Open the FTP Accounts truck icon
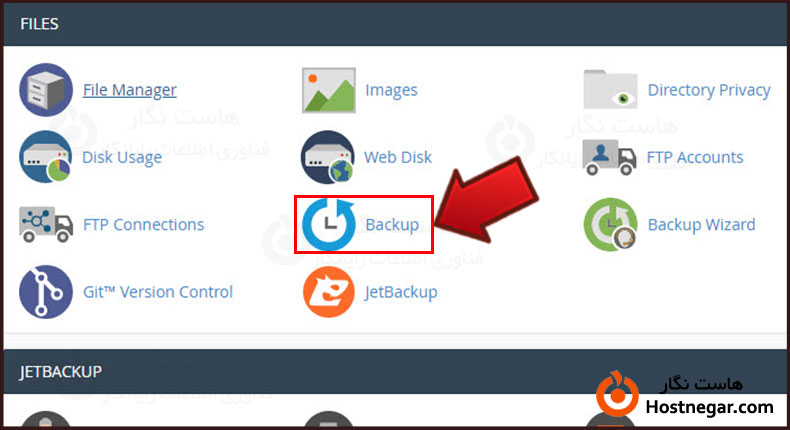The height and width of the screenshot is (430, 790). [609, 157]
